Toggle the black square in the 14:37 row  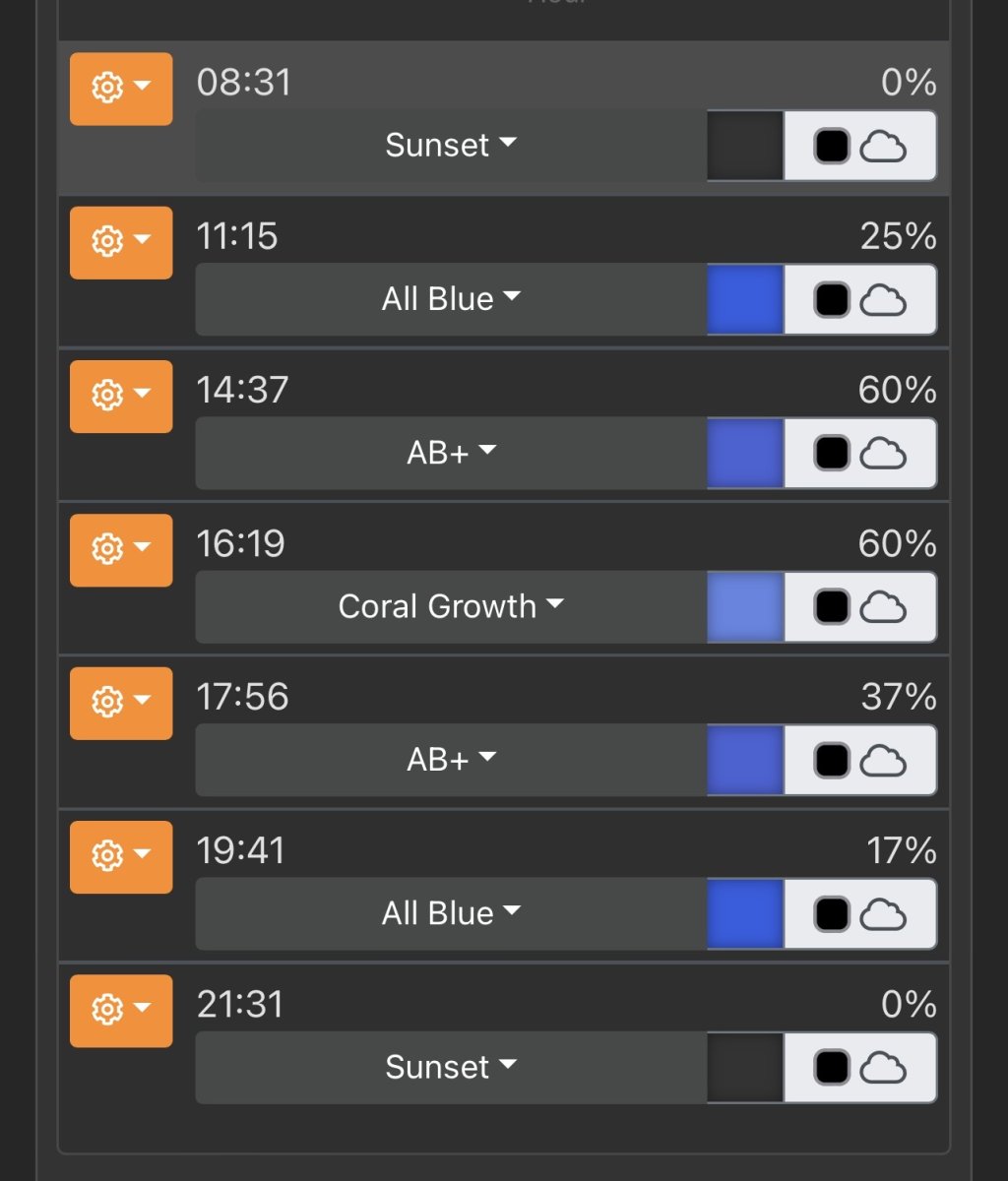(x=832, y=454)
